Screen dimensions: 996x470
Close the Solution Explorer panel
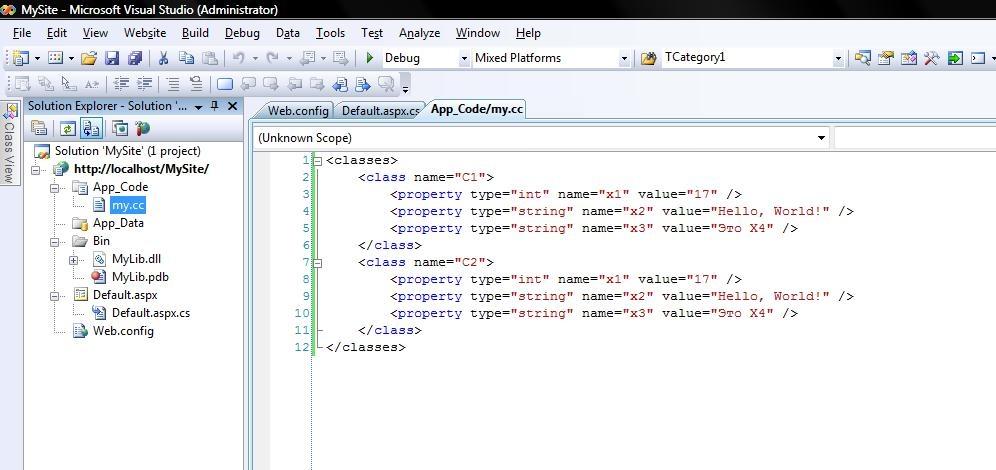232,106
